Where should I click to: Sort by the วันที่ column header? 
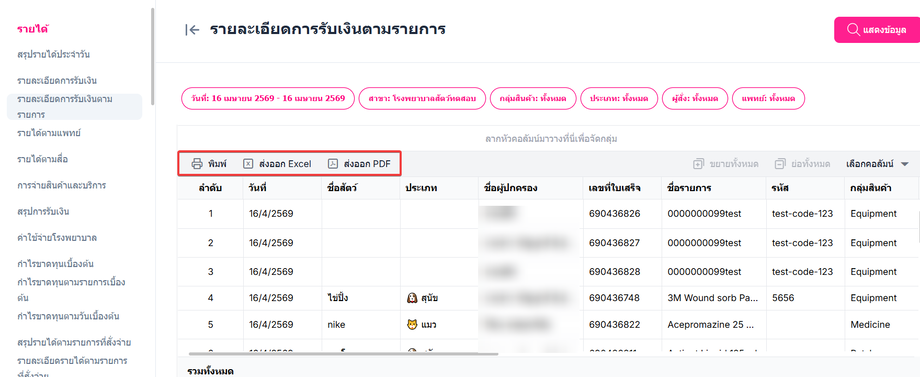point(283,188)
